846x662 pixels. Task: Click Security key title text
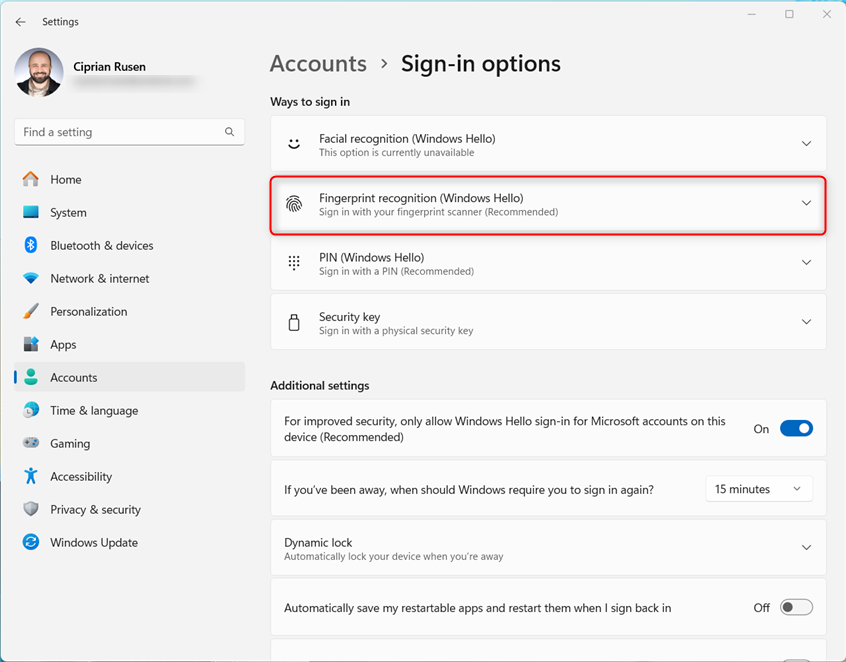point(349,317)
